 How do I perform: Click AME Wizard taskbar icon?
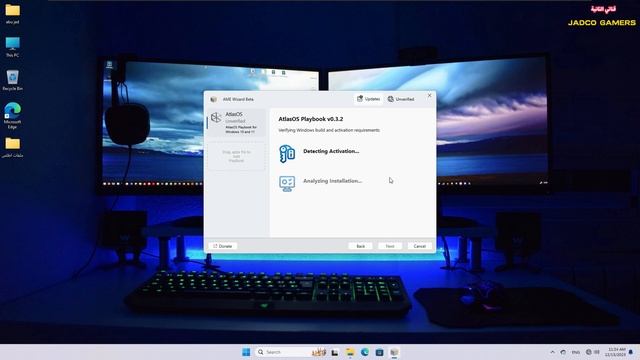394,352
